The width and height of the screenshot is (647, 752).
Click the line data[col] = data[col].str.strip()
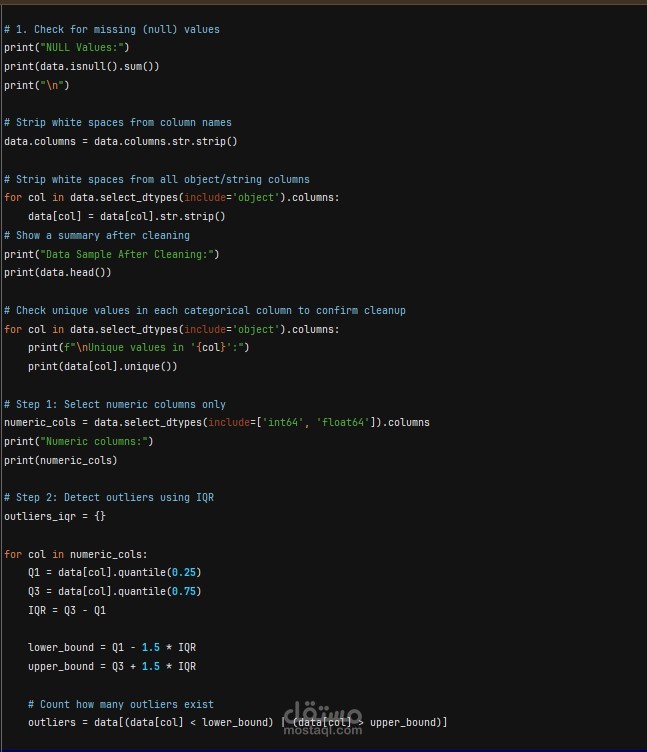pyautogui.click(x=127, y=216)
